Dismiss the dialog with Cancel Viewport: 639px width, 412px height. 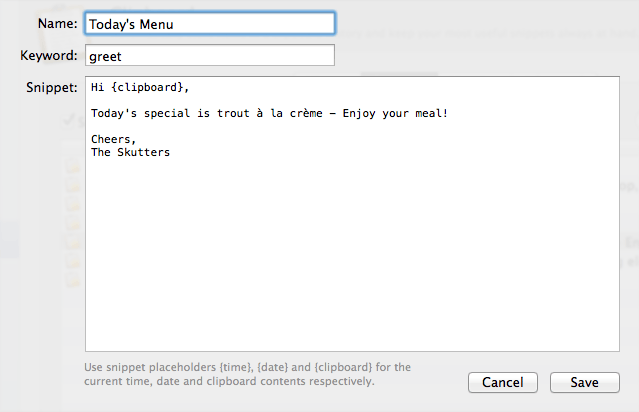(502, 383)
